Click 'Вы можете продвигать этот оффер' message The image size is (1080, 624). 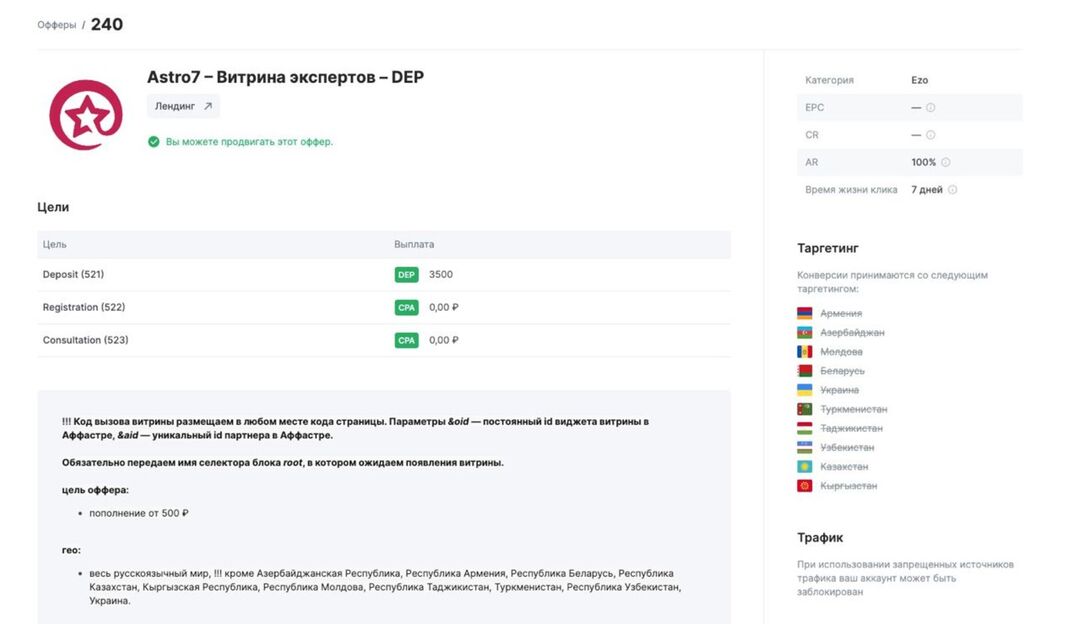click(249, 142)
